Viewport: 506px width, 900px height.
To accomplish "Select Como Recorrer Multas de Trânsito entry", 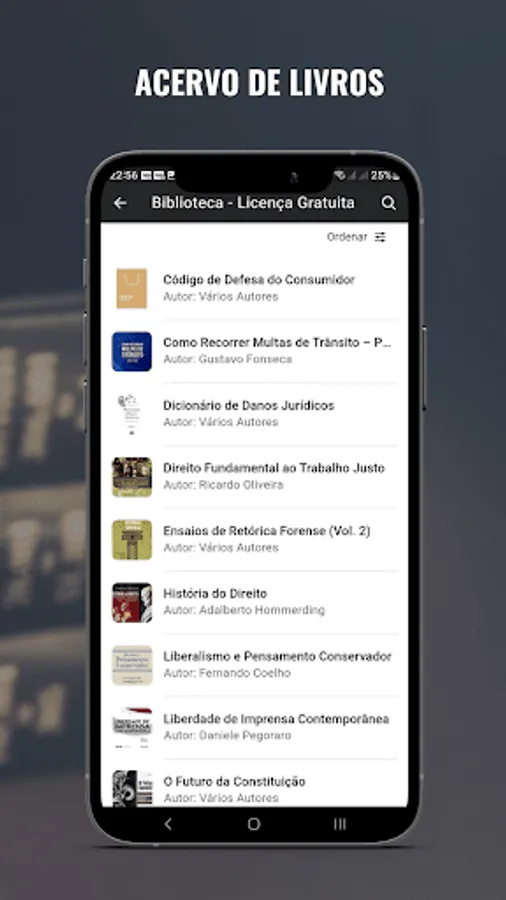I will (x=254, y=351).
